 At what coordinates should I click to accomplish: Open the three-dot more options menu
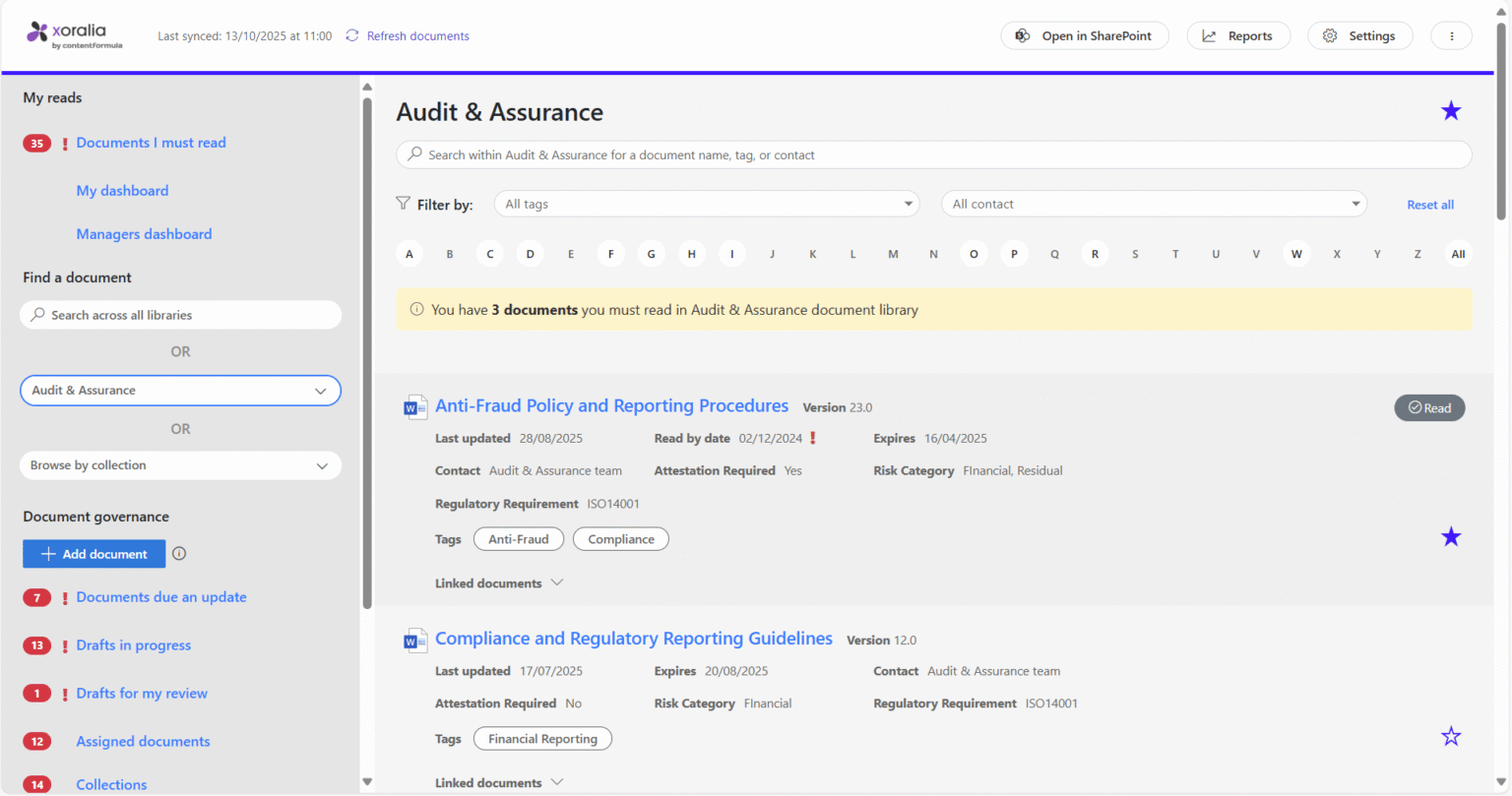(1451, 35)
